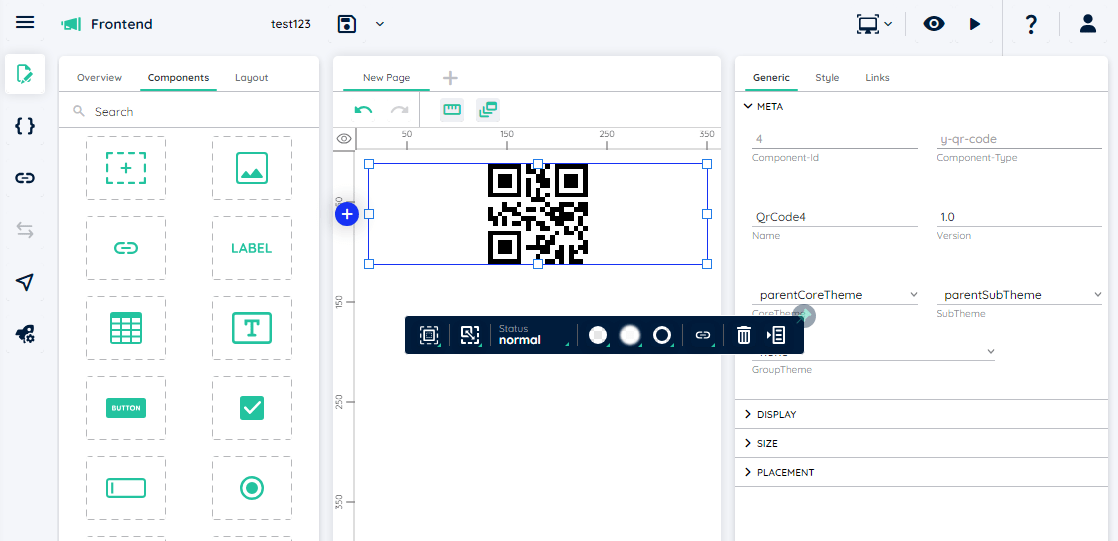Image resolution: width=1118 pixels, height=541 pixels.
Task: Run the app with the play icon
Action: (975, 24)
